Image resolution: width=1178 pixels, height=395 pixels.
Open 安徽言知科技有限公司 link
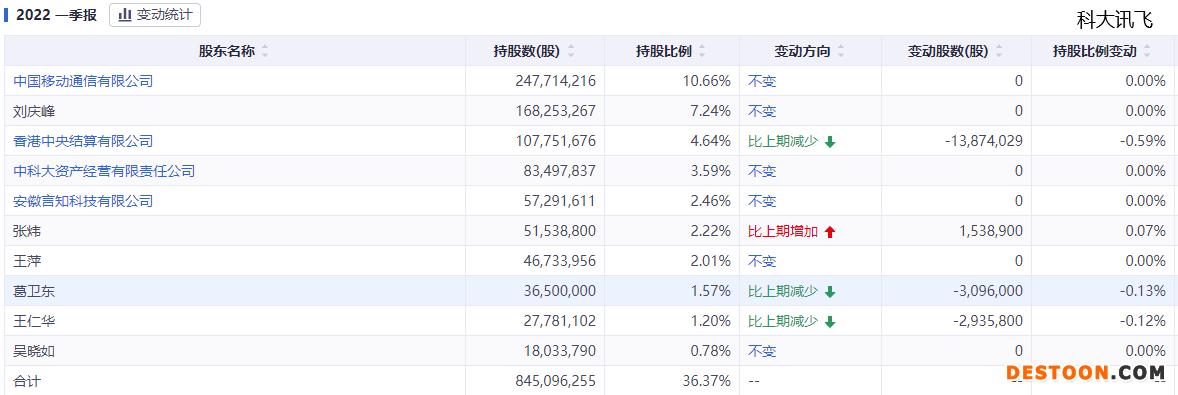point(83,201)
